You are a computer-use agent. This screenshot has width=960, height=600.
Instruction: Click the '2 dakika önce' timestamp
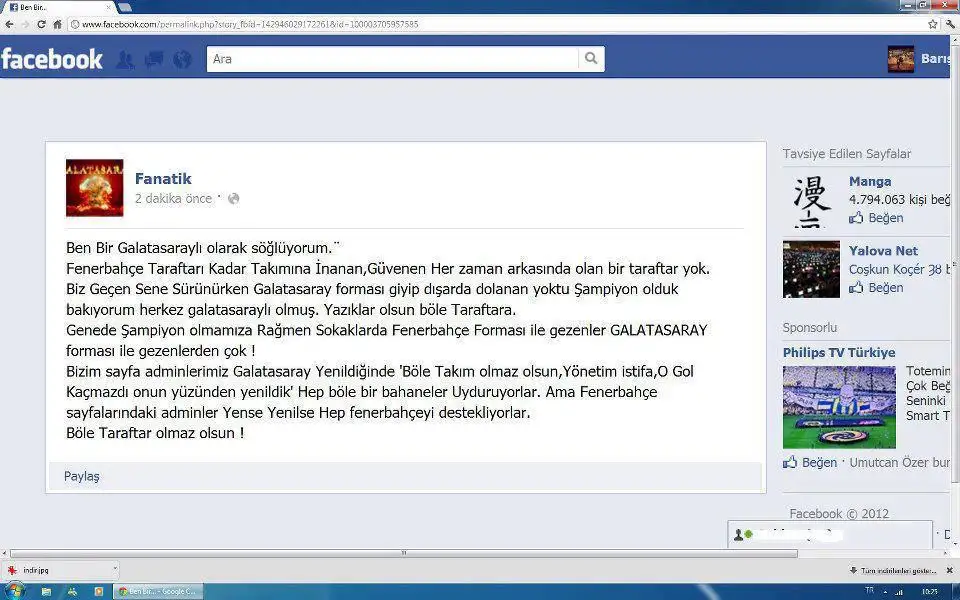click(173, 198)
